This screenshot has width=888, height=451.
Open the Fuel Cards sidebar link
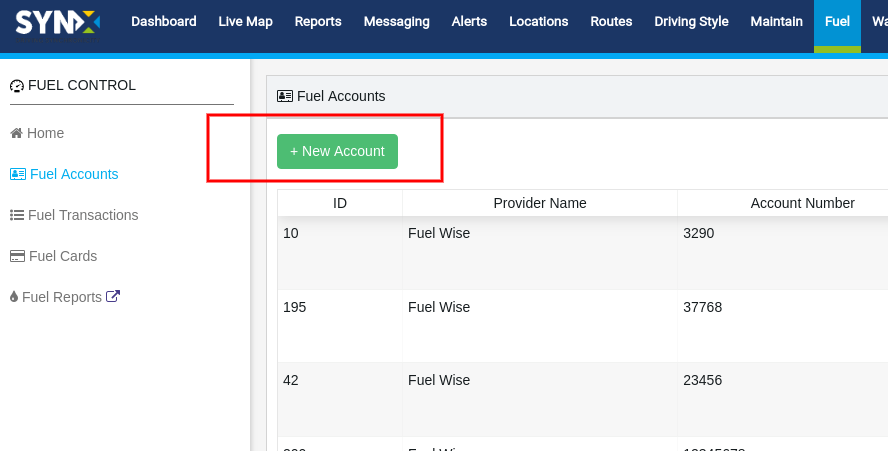click(63, 256)
